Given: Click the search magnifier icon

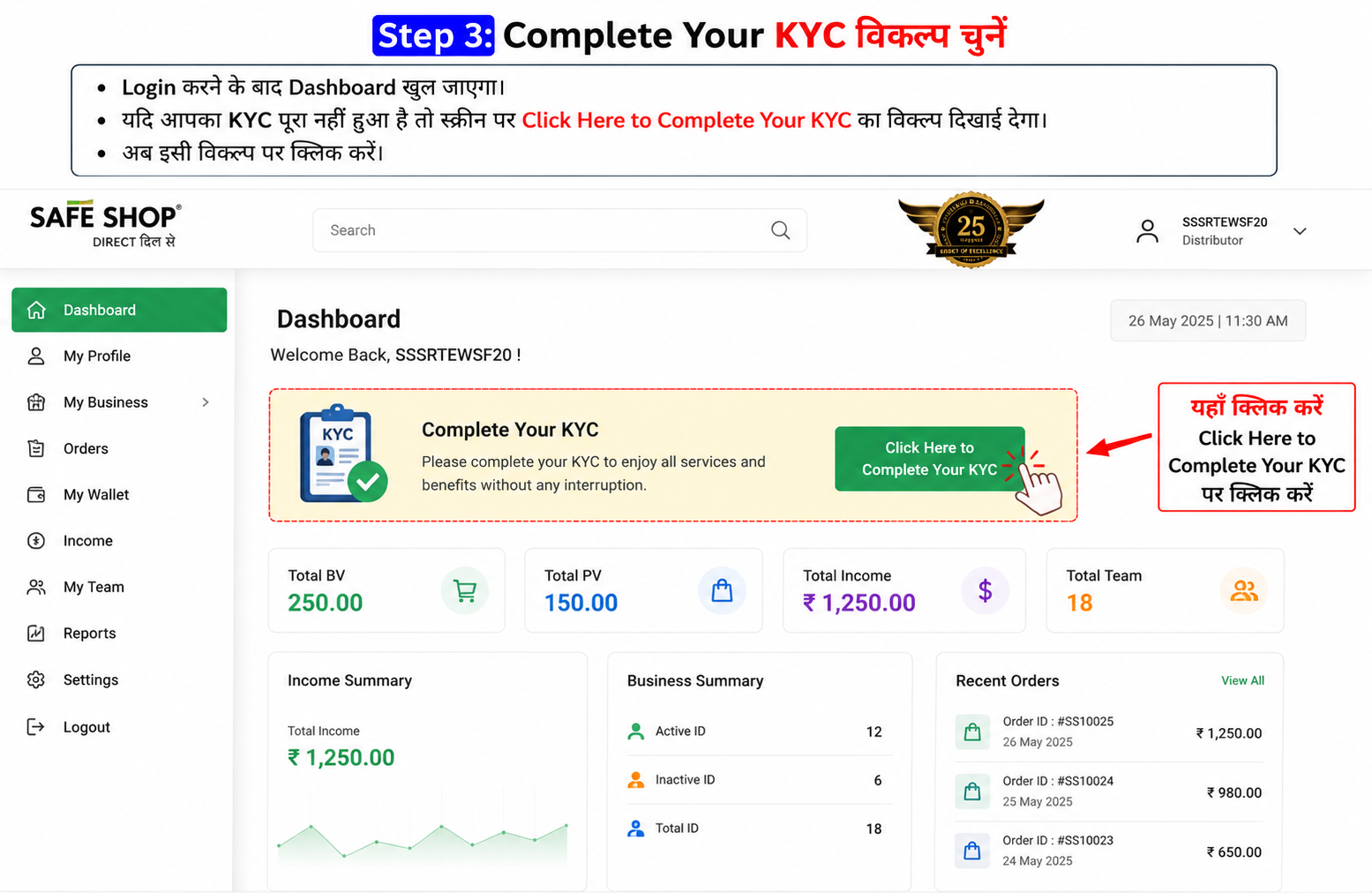Looking at the screenshot, I should pos(781,230).
